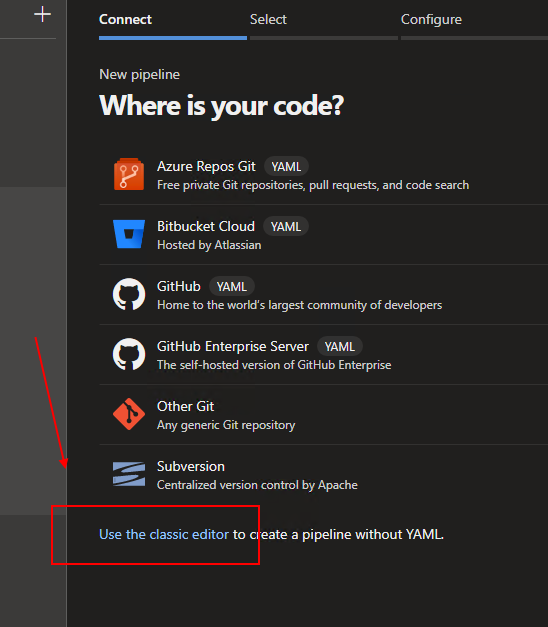Choose GitHub Enterprise Server as source
The image size is (548, 627).
tap(233, 346)
